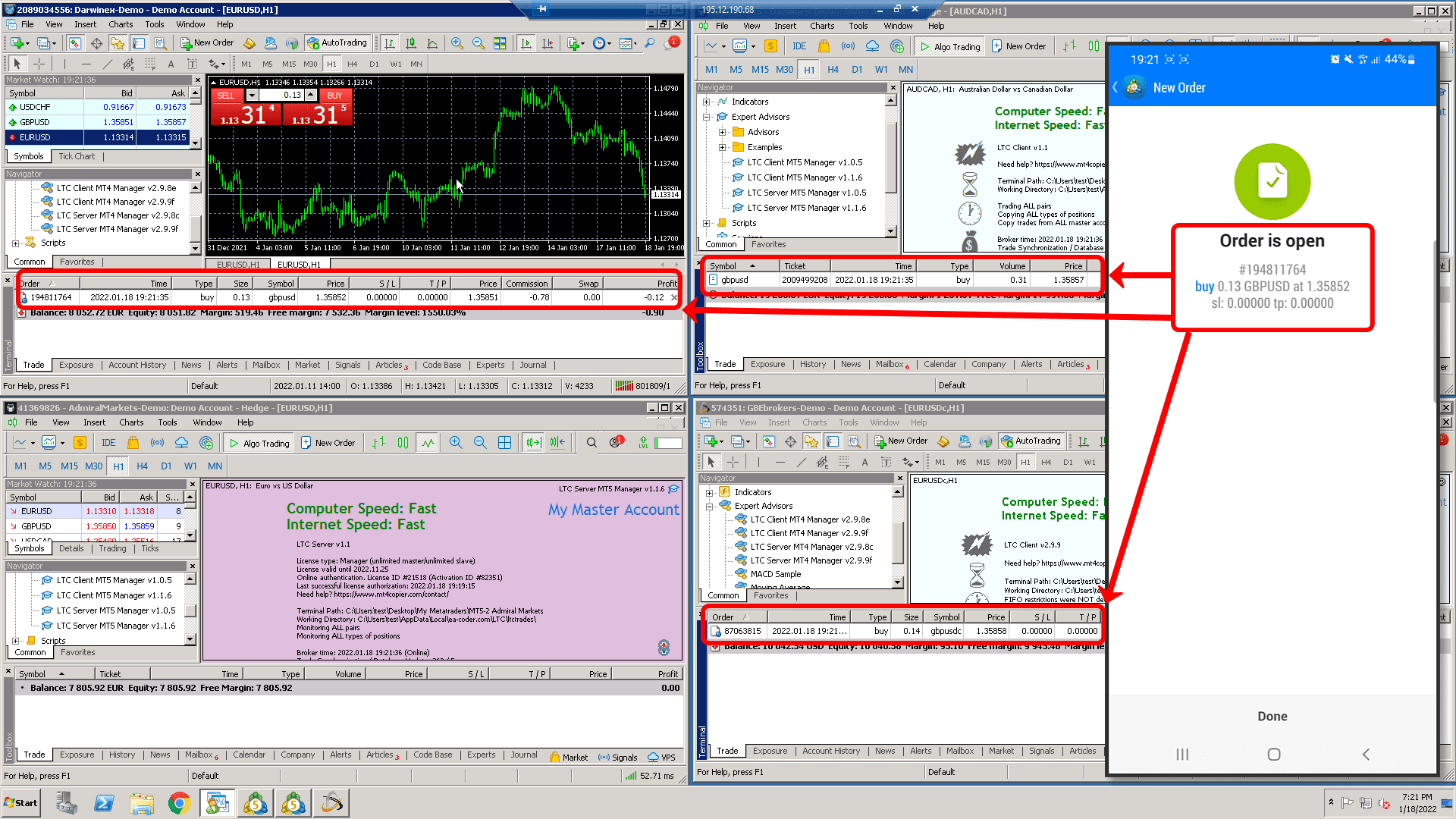Expand the Advisors subfolder in Expert Advisors tree
Viewport: 1456px width, 819px height.
click(723, 132)
